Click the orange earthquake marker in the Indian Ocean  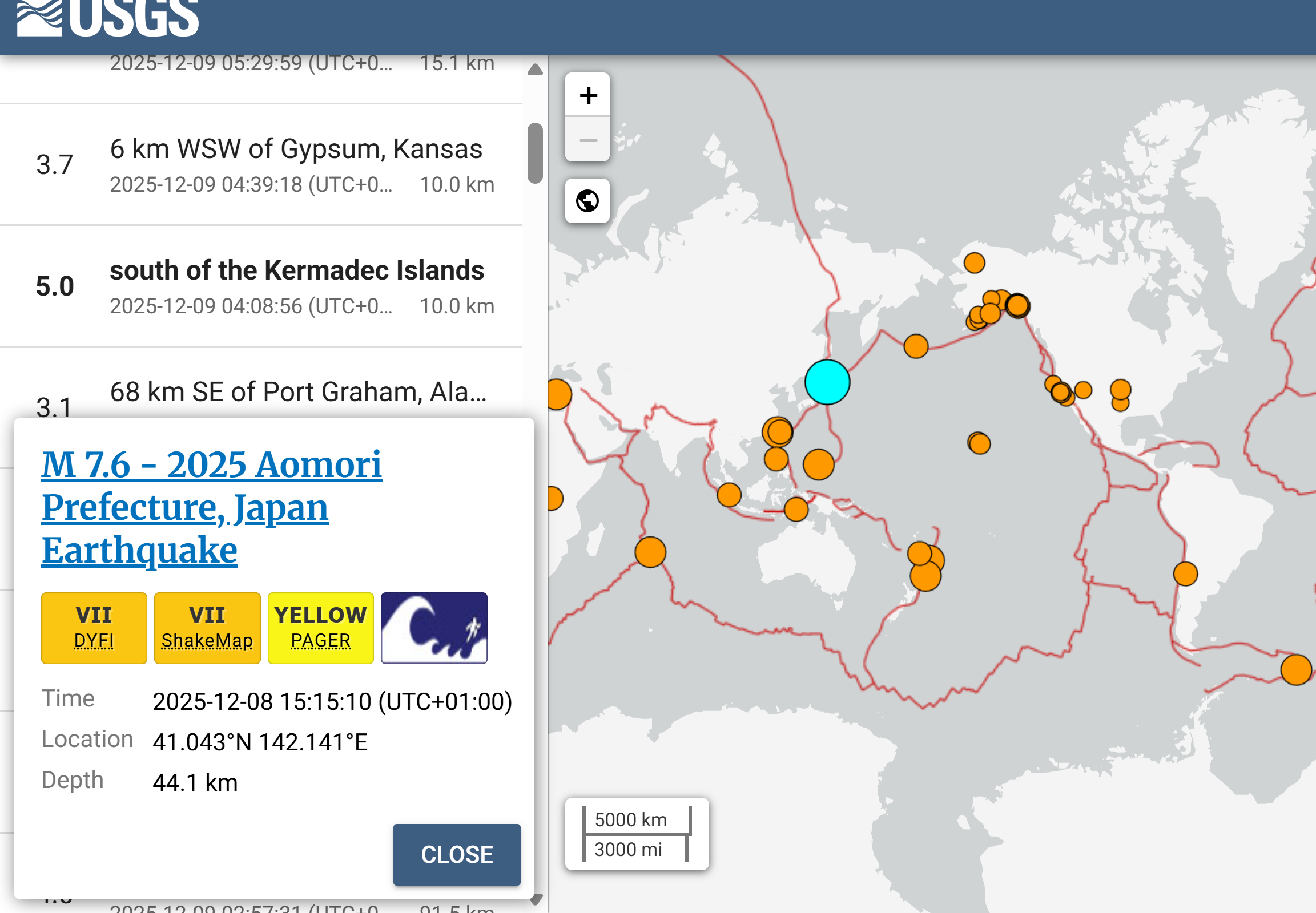650,552
